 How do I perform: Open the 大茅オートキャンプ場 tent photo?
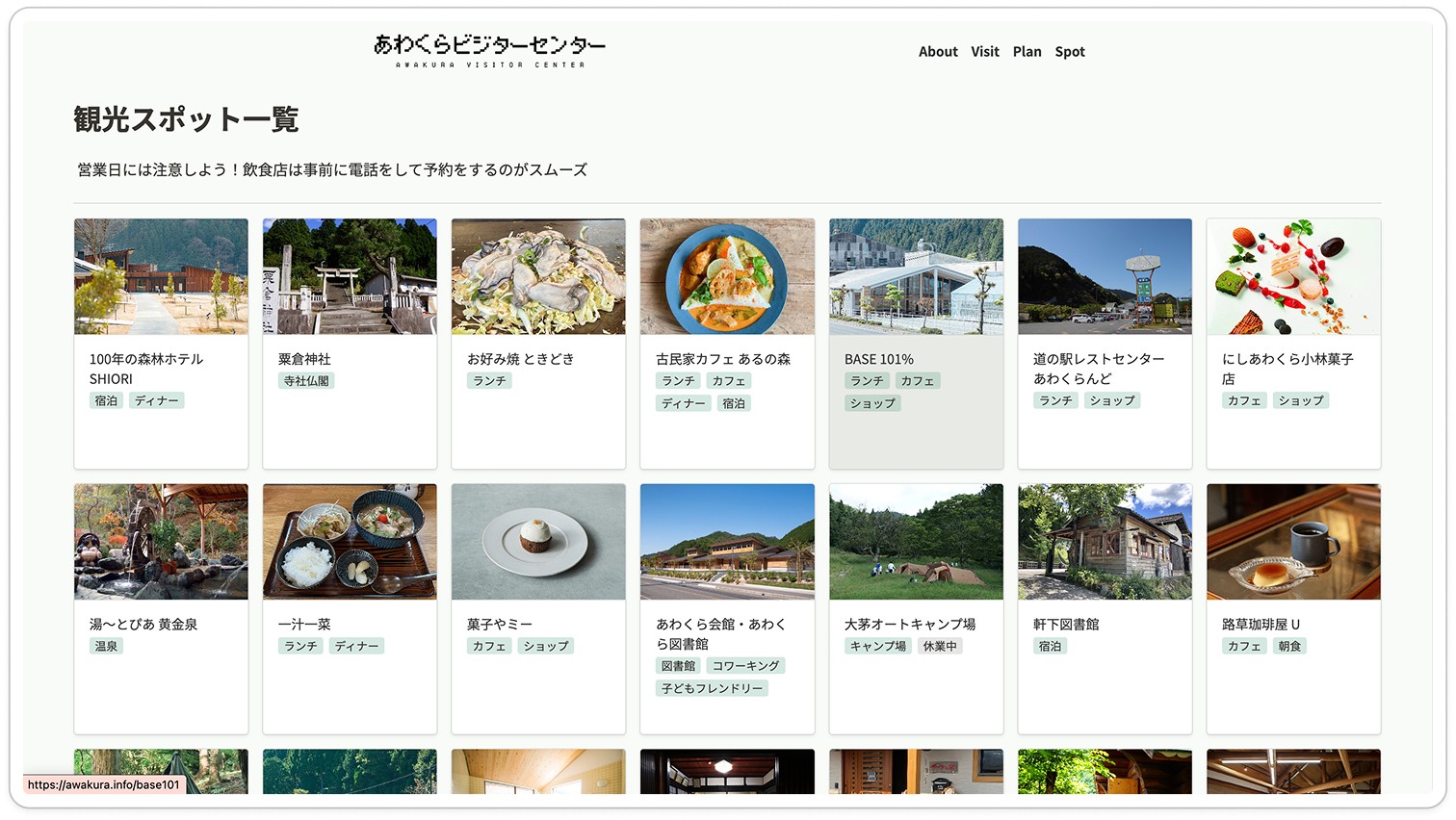click(x=916, y=542)
